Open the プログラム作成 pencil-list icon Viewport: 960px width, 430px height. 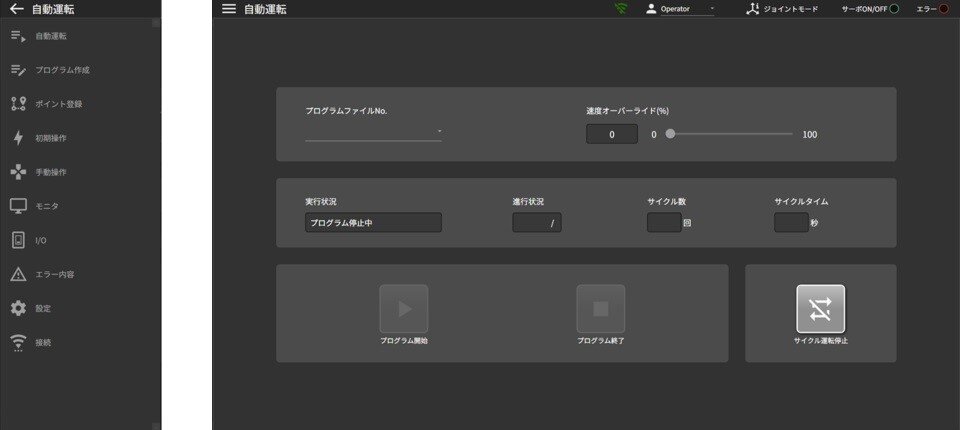(x=18, y=70)
